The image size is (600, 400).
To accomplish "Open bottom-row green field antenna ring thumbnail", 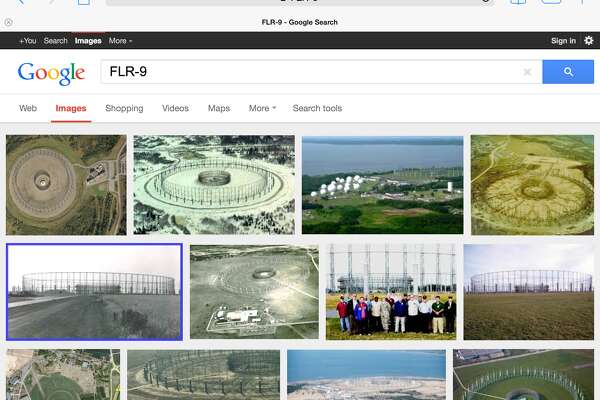I will point(523,374).
